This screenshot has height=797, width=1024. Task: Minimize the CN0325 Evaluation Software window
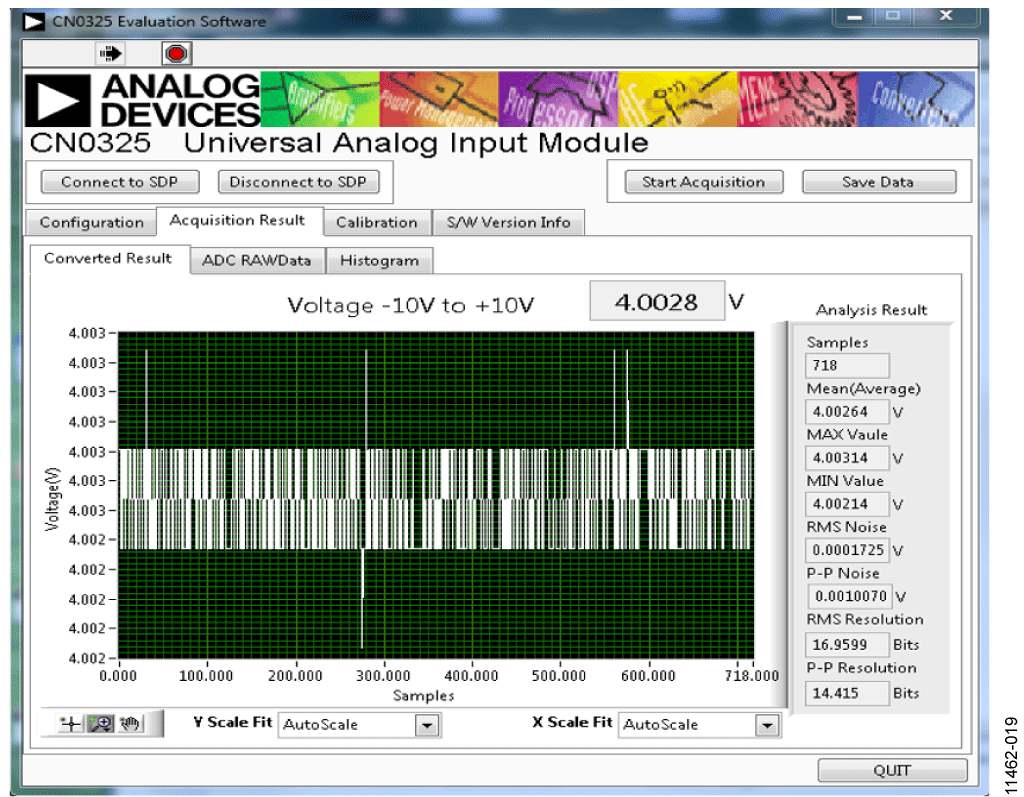(x=855, y=16)
